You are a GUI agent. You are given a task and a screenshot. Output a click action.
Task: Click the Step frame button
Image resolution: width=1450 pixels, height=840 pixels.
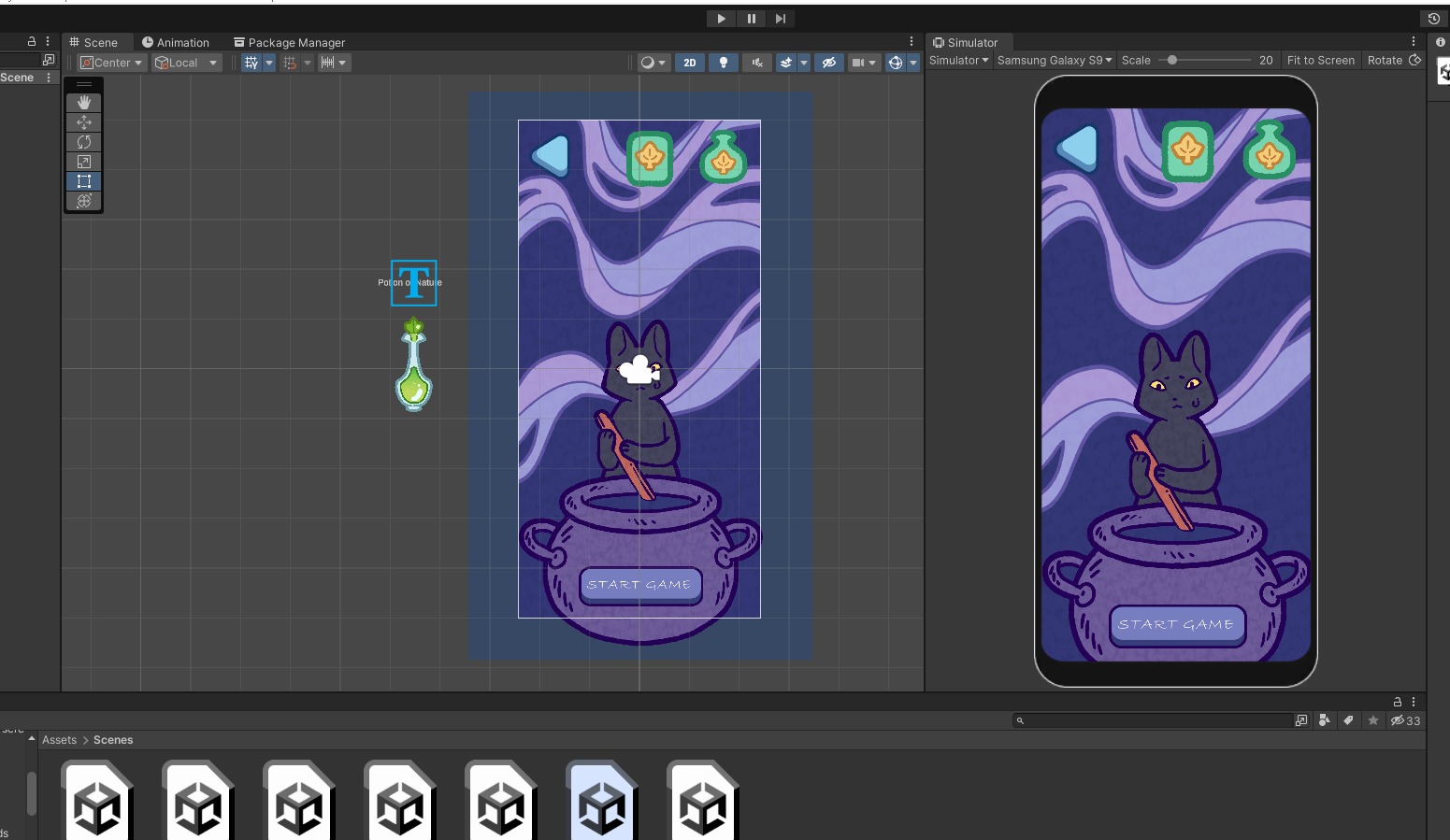781,19
